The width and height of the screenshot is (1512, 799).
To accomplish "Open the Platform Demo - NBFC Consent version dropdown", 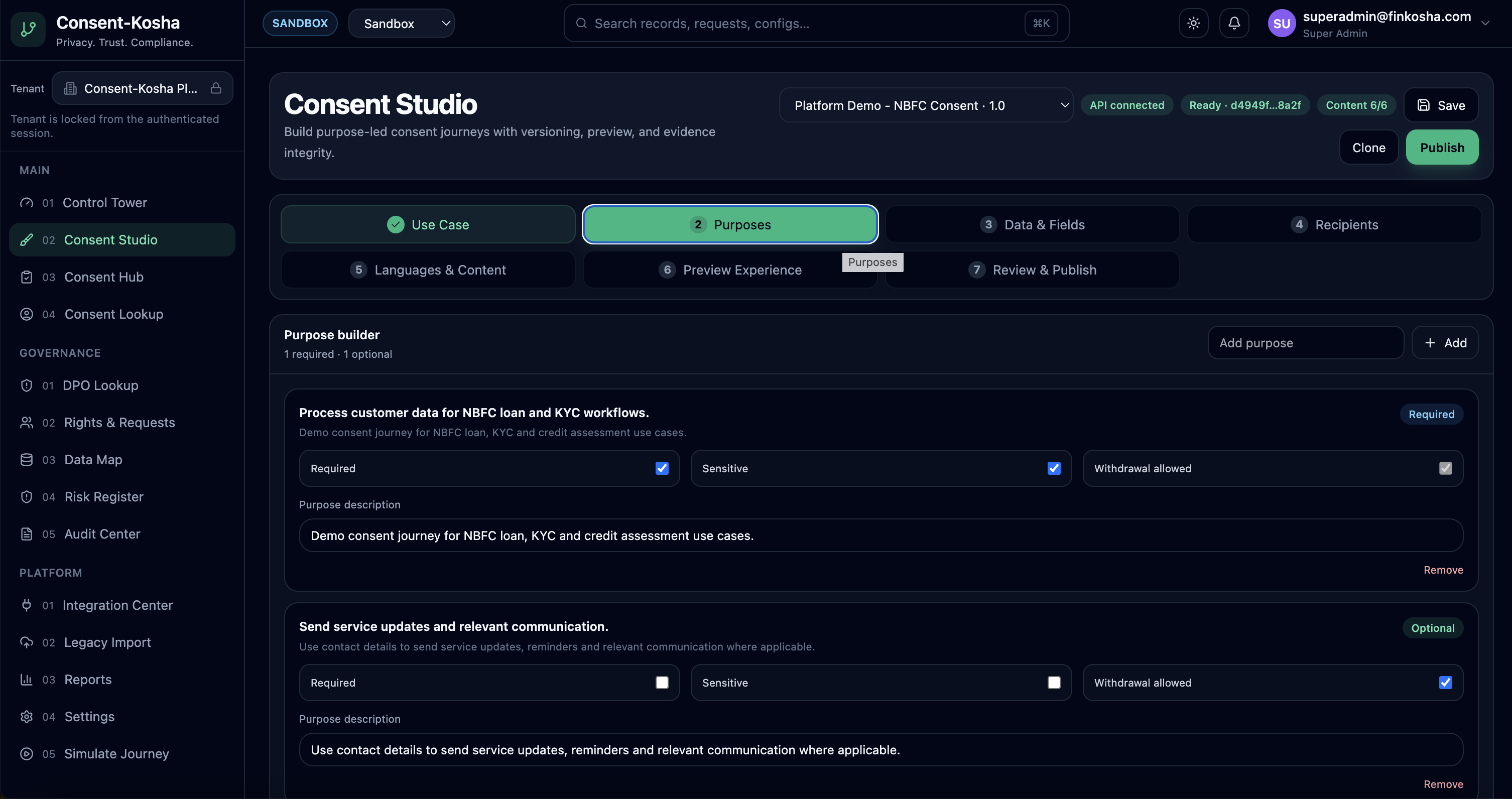I will [x=926, y=105].
